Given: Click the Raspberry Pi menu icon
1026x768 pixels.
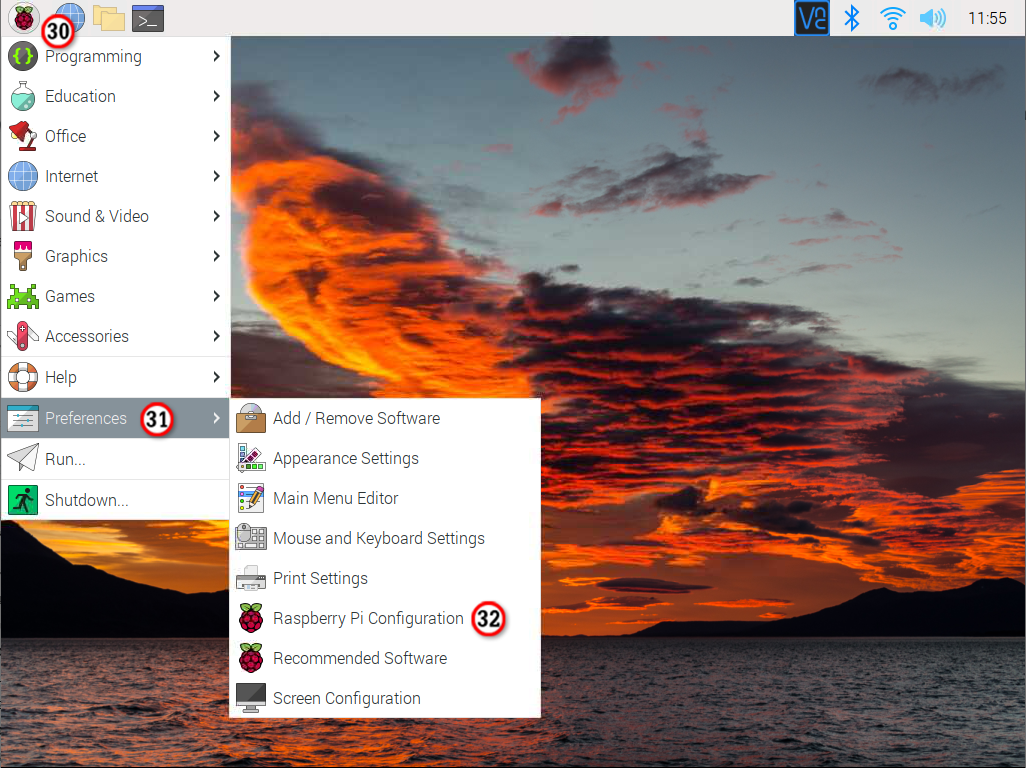Looking at the screenshot, I should (x=24, y=18).
